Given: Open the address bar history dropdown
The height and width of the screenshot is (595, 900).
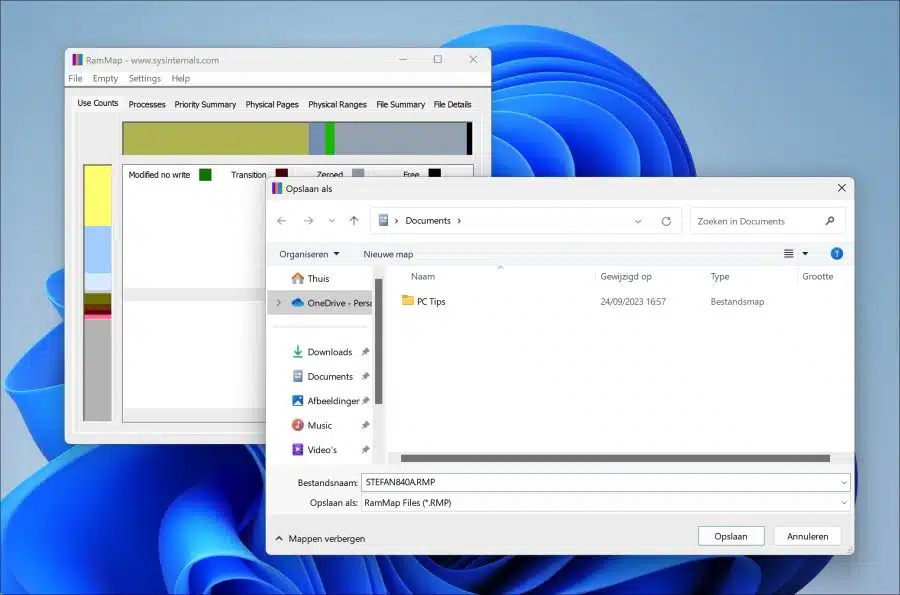Looking at the screenshot, I should (638, 221).
